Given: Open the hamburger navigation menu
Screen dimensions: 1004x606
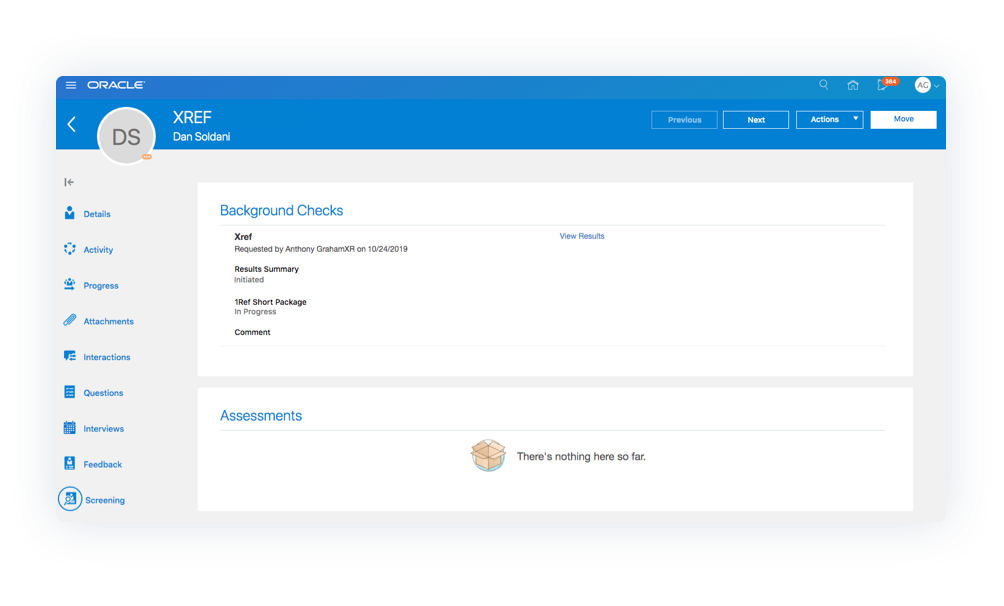Looking at the screenshot, I should point(71,85).
